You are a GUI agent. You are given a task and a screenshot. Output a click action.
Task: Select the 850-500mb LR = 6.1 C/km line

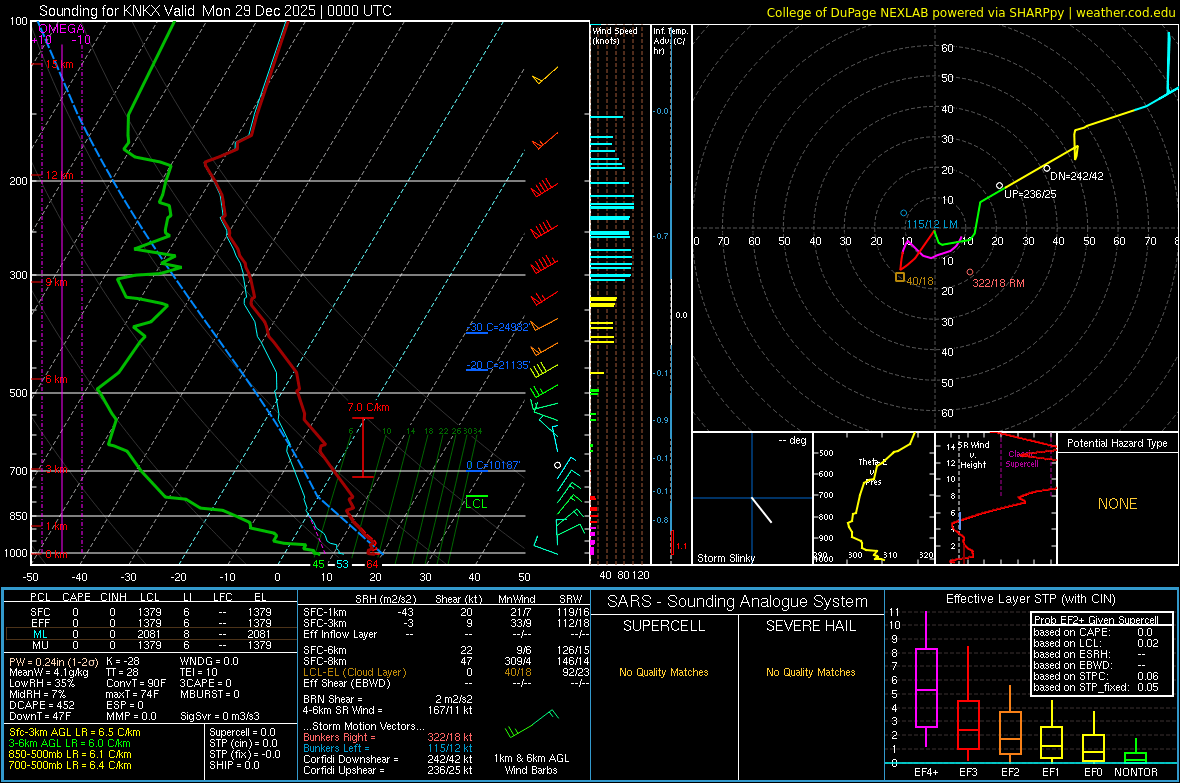tap(70, 754)
